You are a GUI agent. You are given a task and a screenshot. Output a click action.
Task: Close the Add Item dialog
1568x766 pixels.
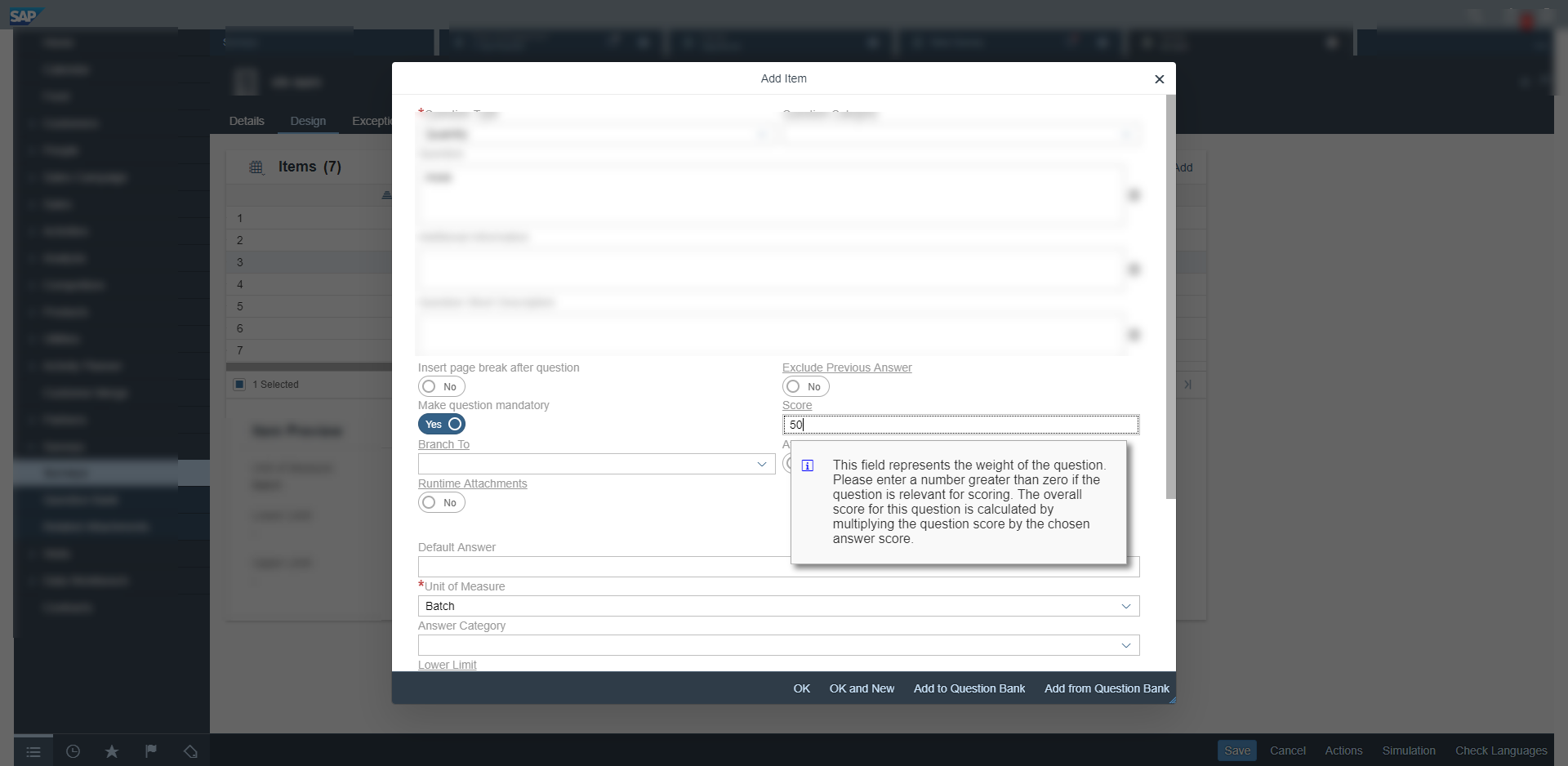[x=1159, y=79]
